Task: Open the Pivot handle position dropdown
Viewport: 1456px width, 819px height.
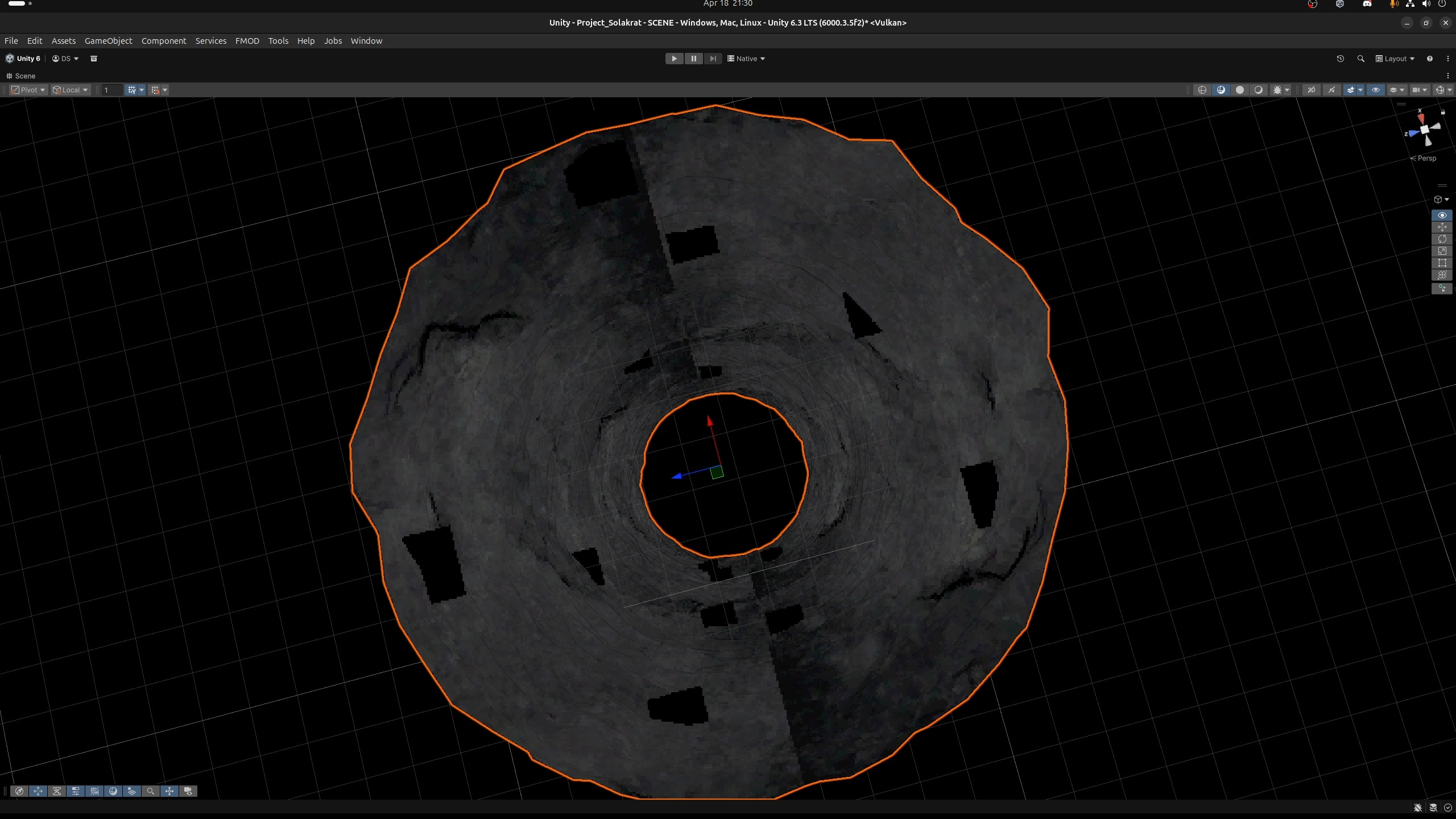Action: tap(28, 90)
